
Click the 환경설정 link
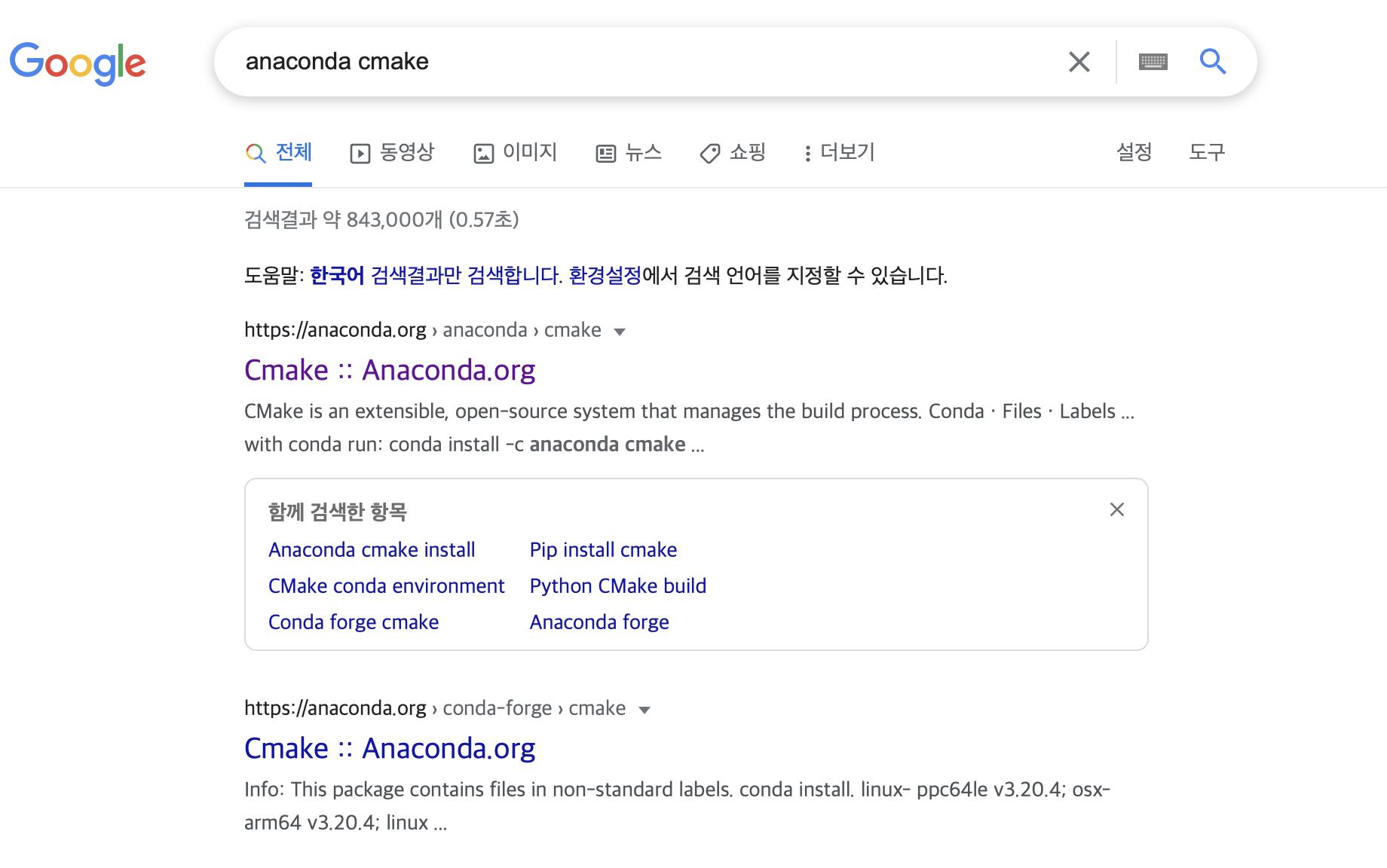(x=605, y=275)
